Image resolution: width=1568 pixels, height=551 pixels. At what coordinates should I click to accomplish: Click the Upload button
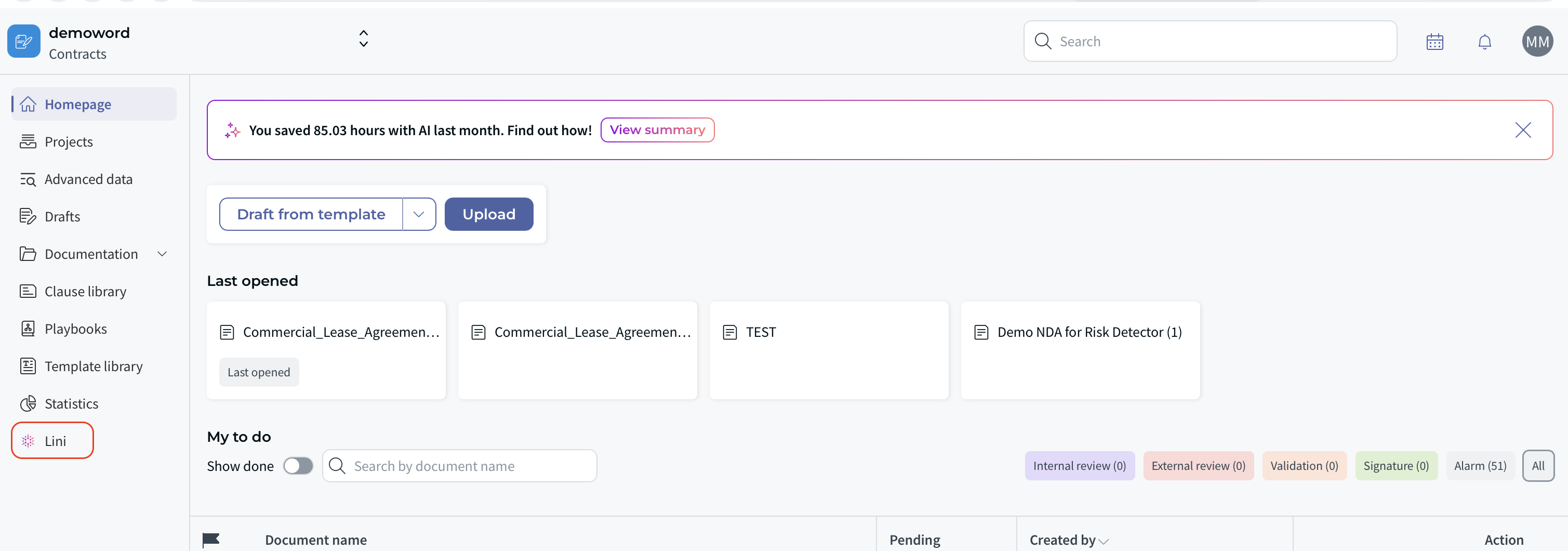(488, 214)
